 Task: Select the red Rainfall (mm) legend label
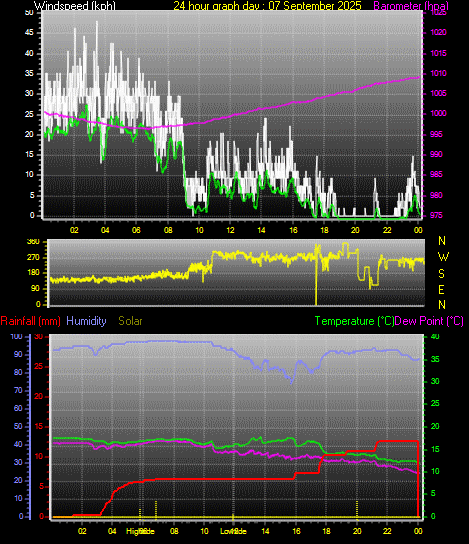[31, 321]
